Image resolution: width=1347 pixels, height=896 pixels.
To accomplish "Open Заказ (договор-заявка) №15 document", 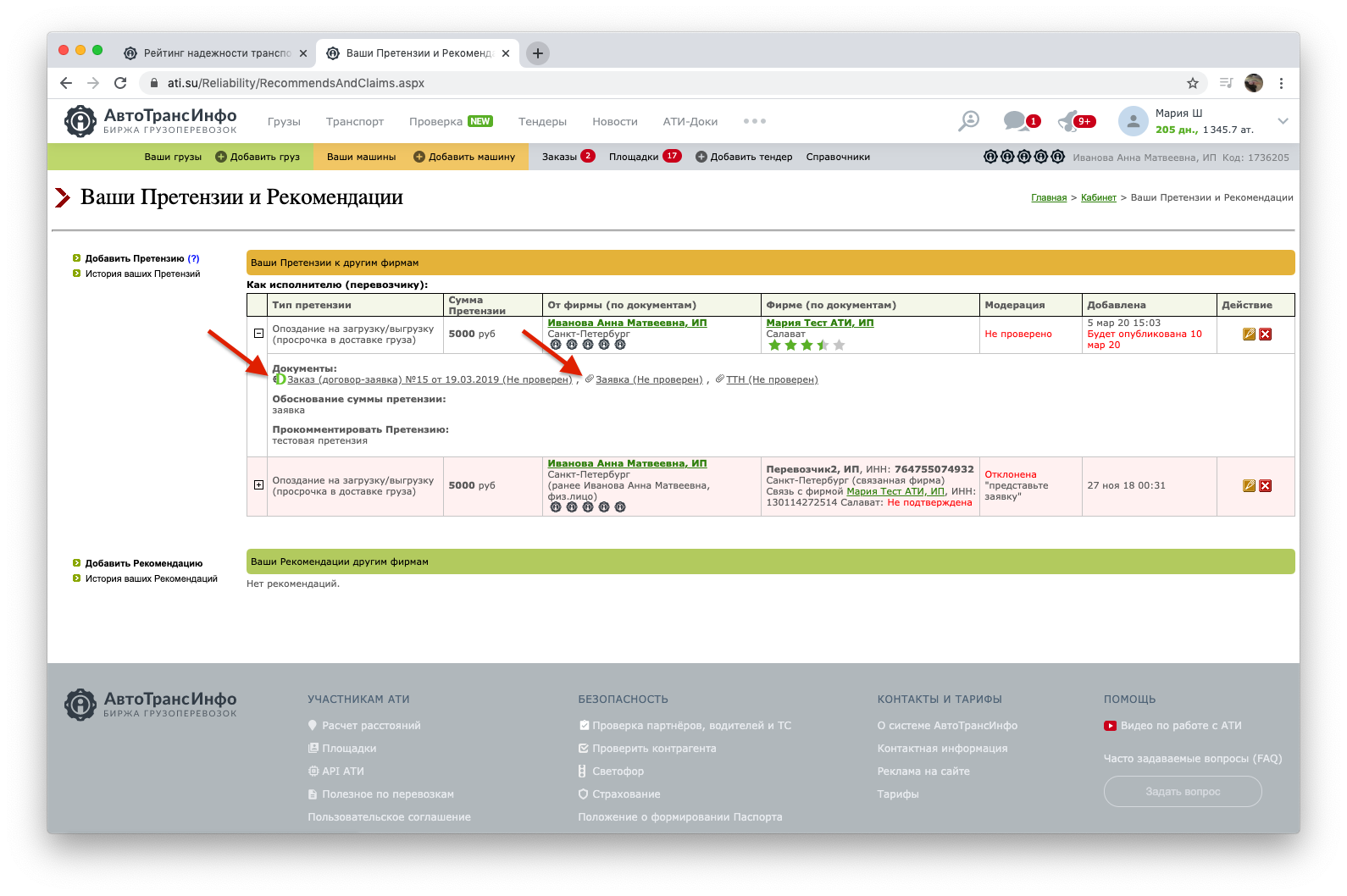I will (x=430, y=379).
